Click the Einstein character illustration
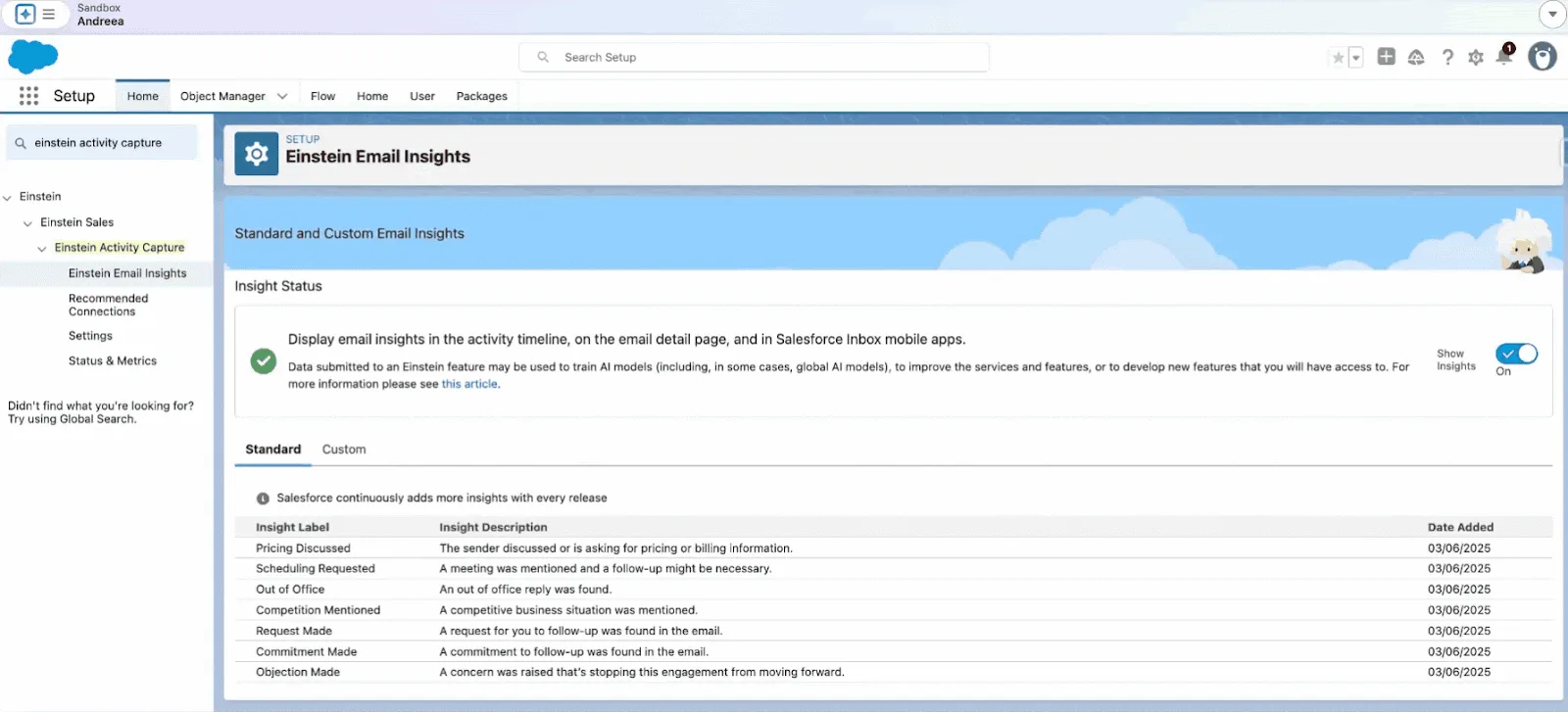 (1522, 241)
